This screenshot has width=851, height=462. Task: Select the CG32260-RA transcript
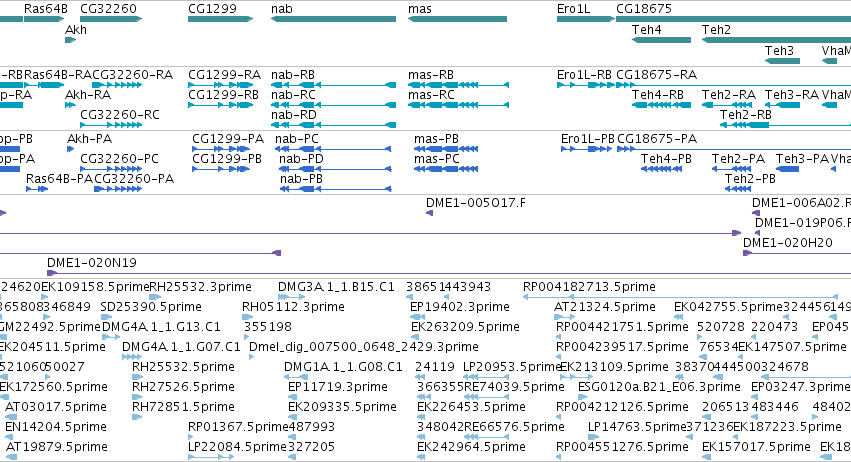(x=117, y=85)
